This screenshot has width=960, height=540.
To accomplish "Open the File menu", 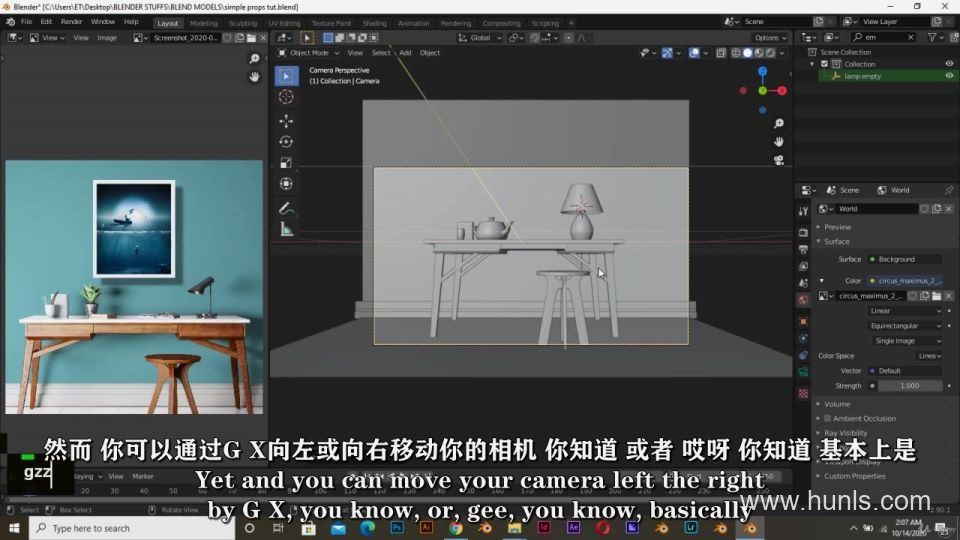I will tap(26, 21).
